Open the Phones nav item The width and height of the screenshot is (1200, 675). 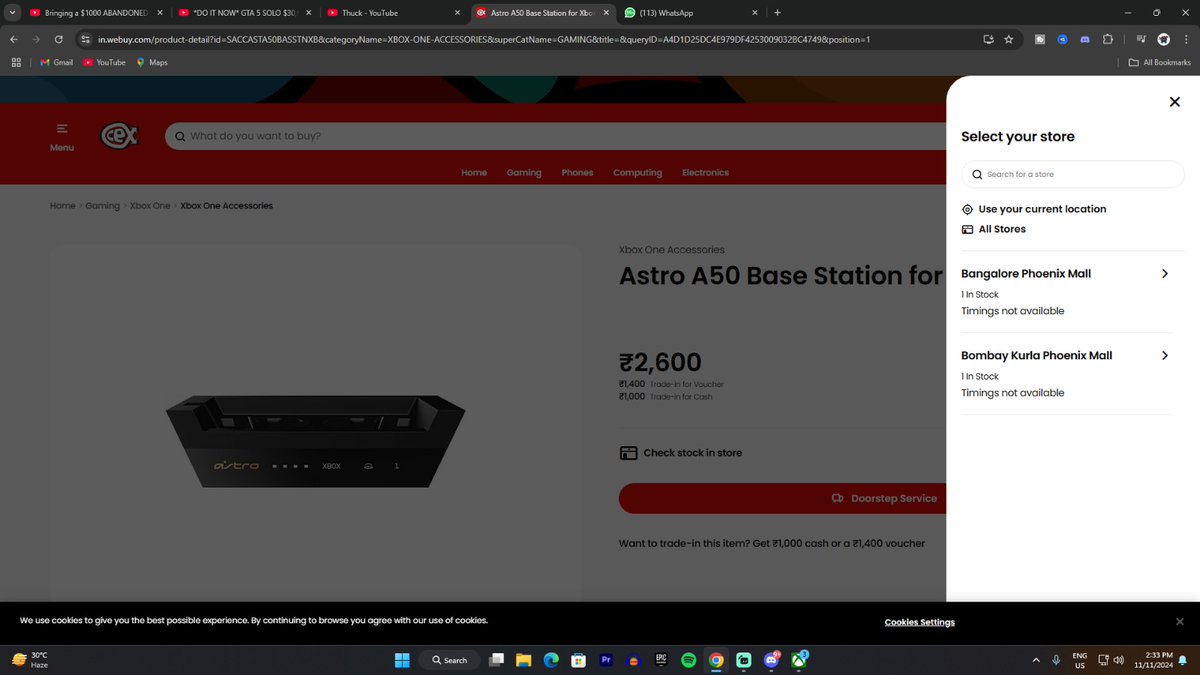[577, 172]
